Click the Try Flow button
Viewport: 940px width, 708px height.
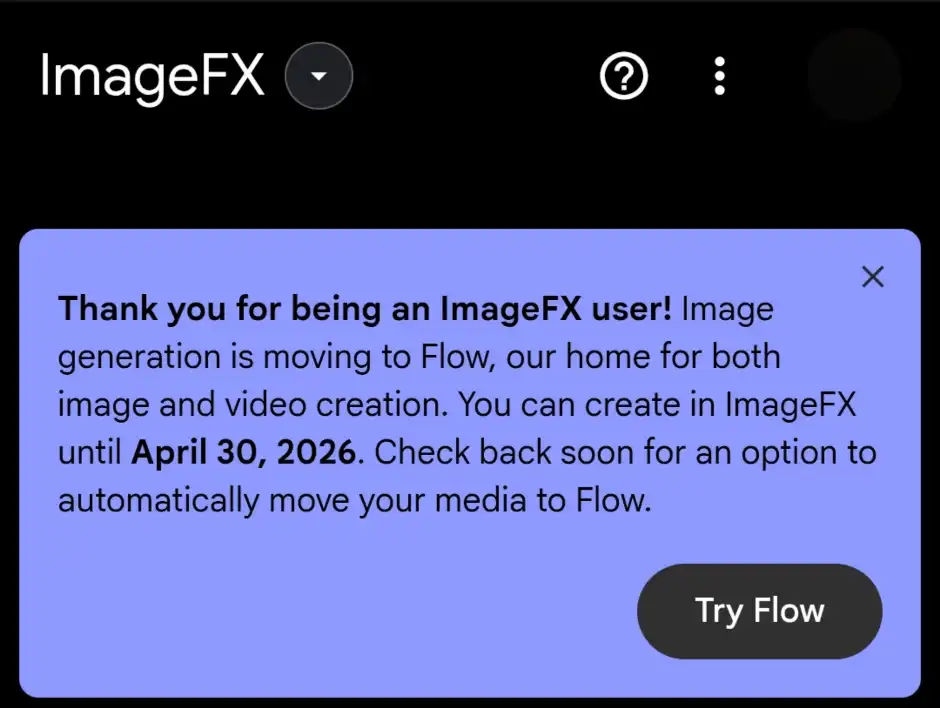click(x=759, y=611)
